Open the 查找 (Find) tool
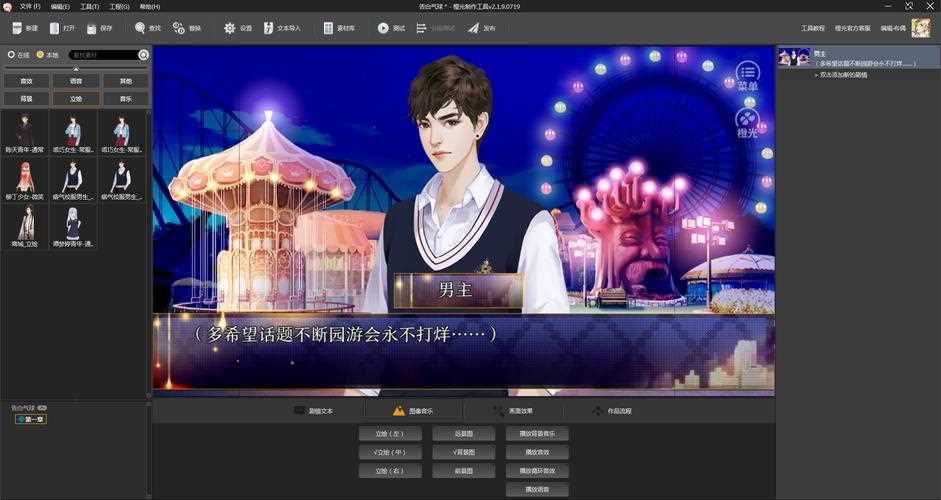The height and width of the screenshot is (500, 941). 139,28
